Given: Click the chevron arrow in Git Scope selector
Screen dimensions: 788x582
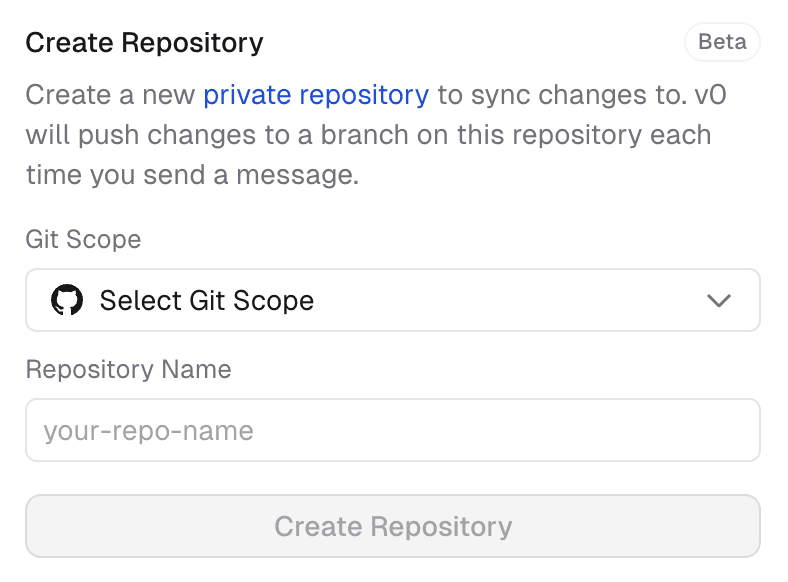Looking at the screenshot, I should coord(719,300).
